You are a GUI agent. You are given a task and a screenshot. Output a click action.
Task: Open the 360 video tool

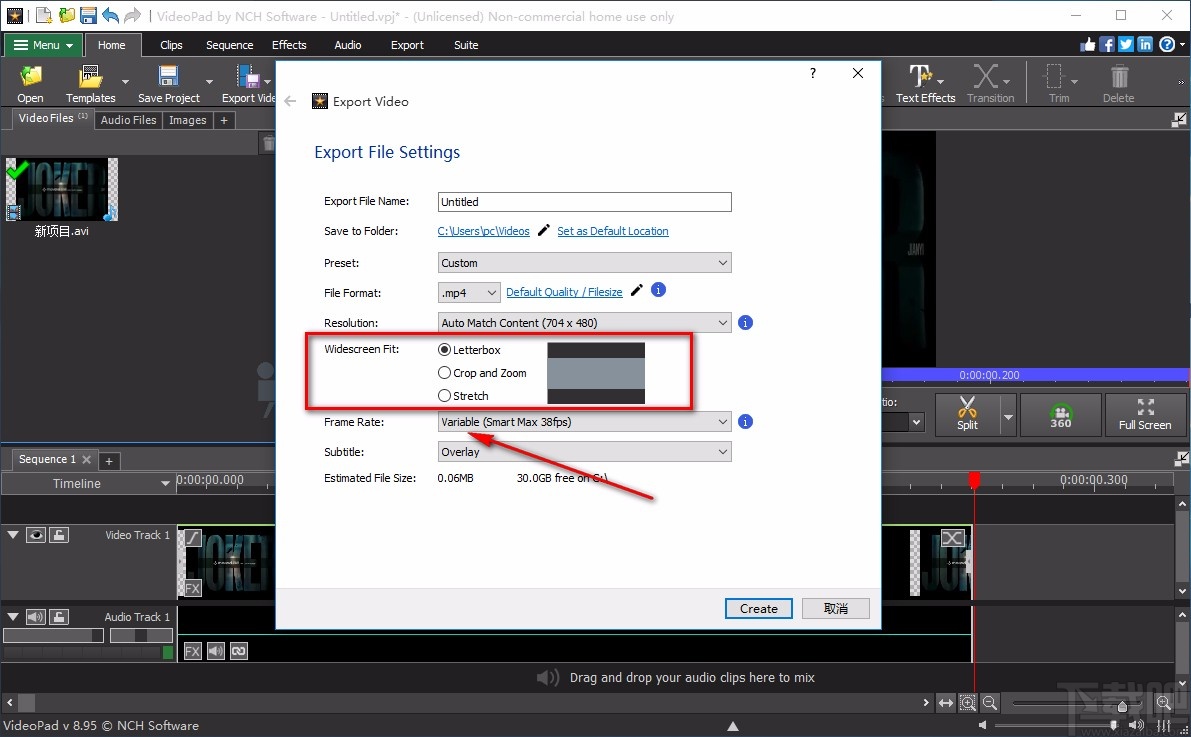[x=1060, y=414]
